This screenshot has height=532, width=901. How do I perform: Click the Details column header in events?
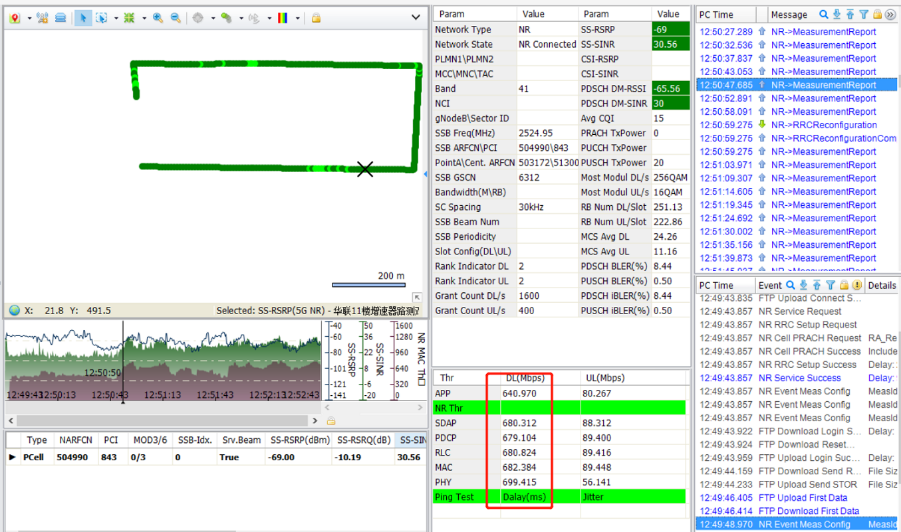click(881, 285)
